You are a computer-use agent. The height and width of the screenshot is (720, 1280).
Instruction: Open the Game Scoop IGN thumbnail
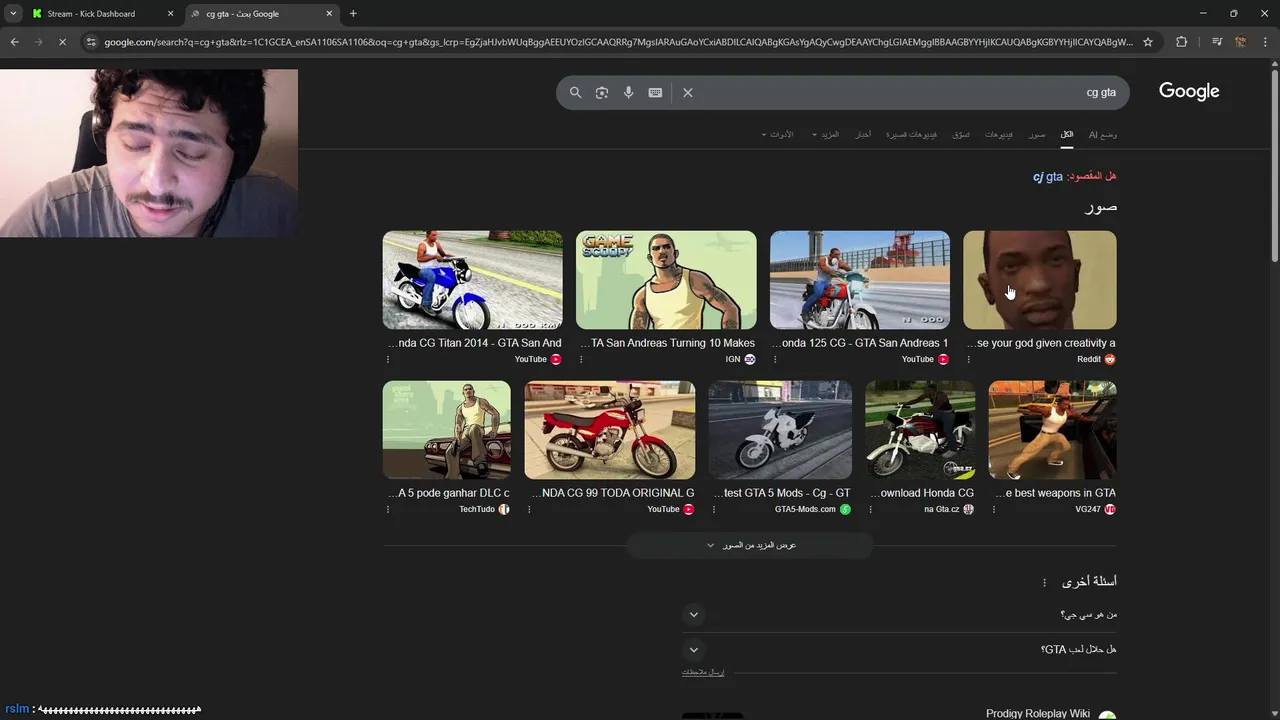point(666,280)
